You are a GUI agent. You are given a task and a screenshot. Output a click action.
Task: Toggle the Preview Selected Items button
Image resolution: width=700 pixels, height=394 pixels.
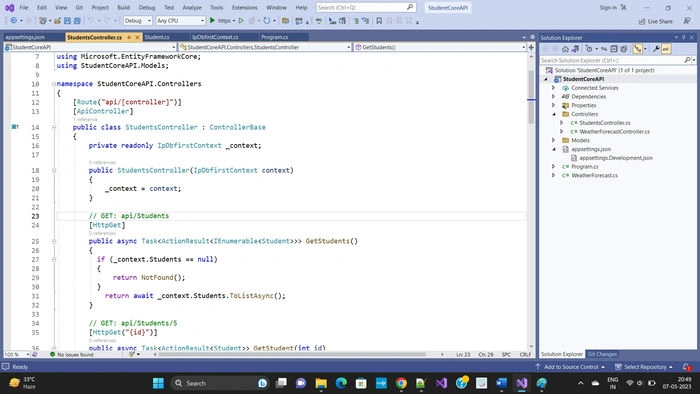click(x=666, y=49)
